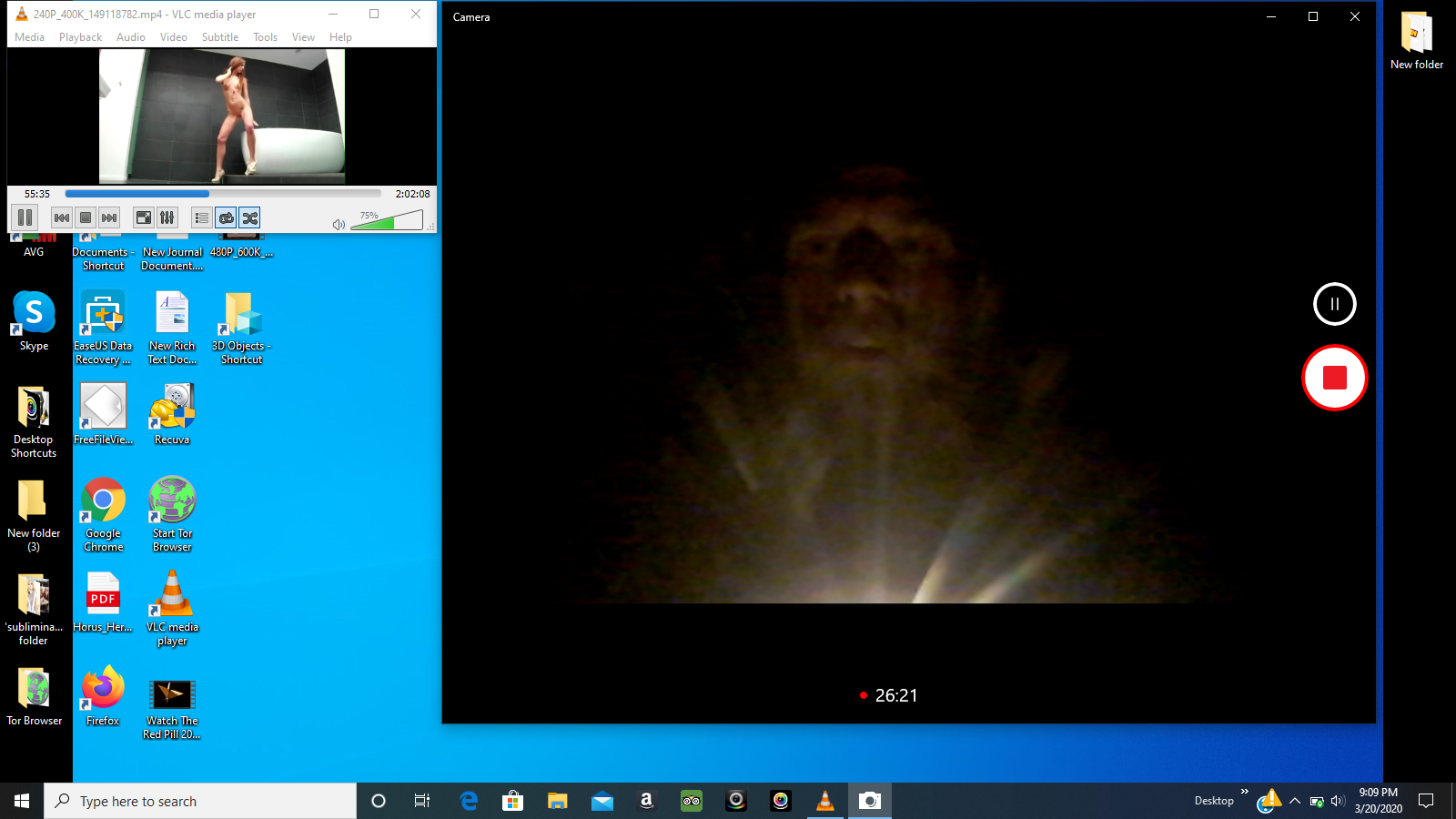Viewport: 1456px width, 819px height.
Task: Select Start Tor Browser shortcut icon
Action: point(172,515)
